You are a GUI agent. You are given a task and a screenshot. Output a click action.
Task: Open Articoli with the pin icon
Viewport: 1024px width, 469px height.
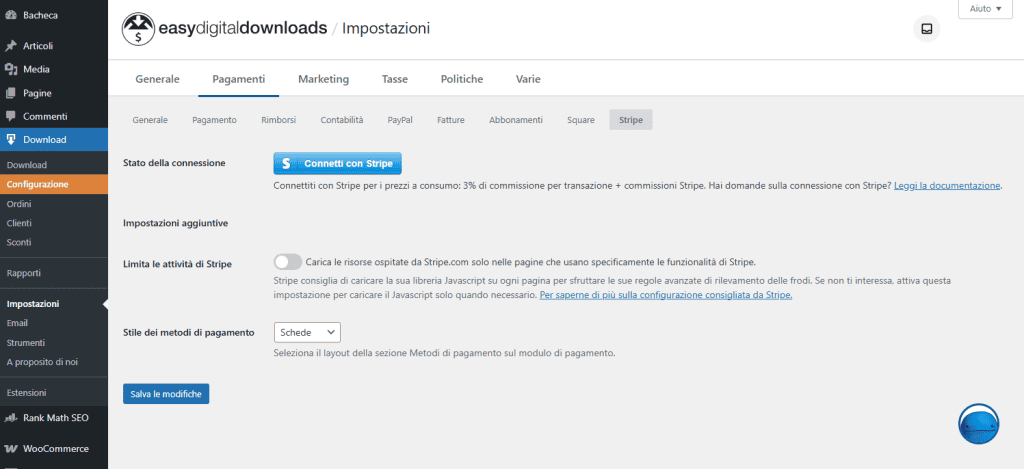point(11,46)
